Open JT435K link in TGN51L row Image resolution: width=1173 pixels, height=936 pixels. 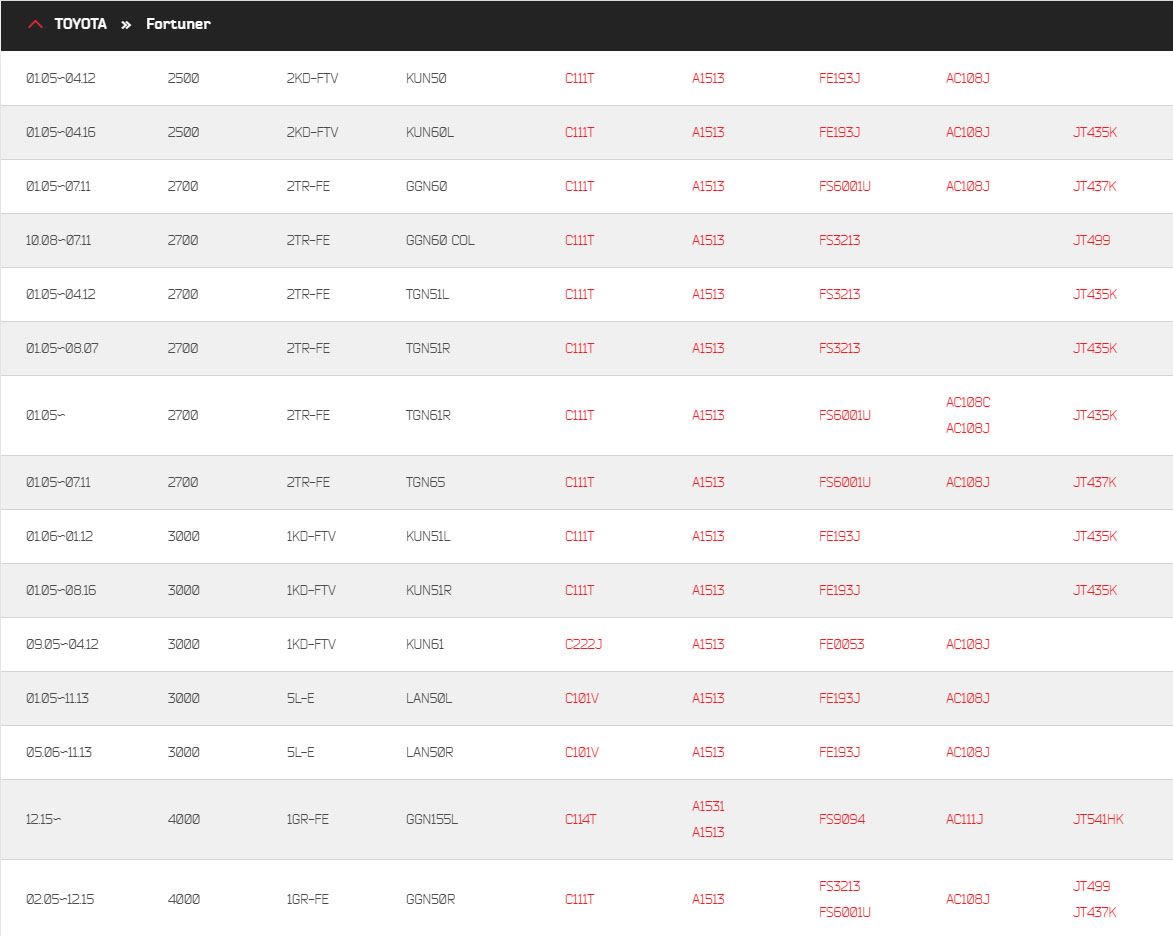click(1094, 294)
